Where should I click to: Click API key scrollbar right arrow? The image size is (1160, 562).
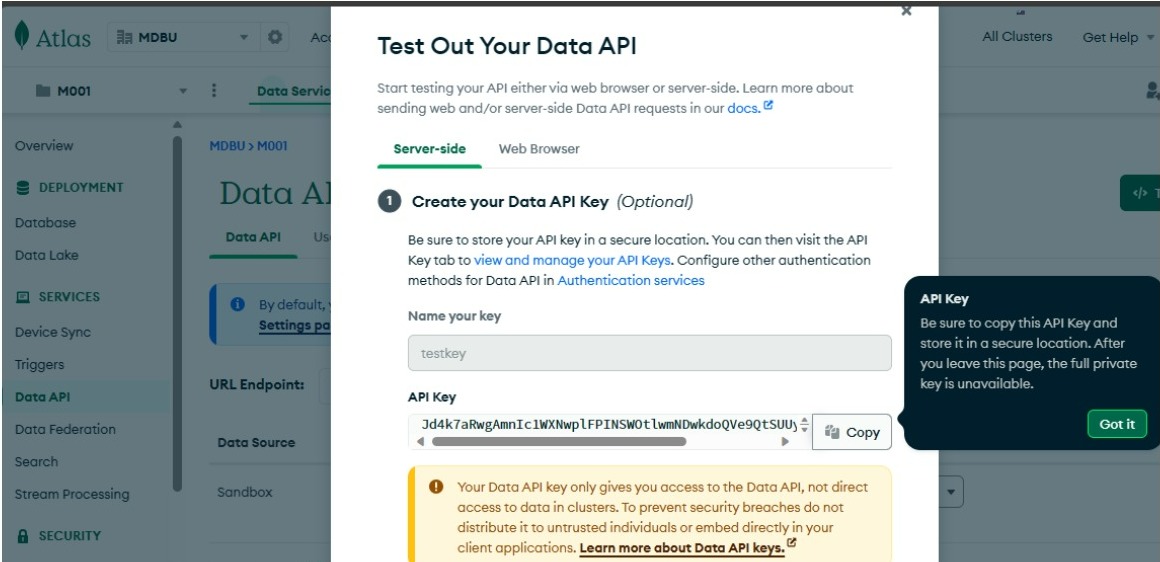785,441
